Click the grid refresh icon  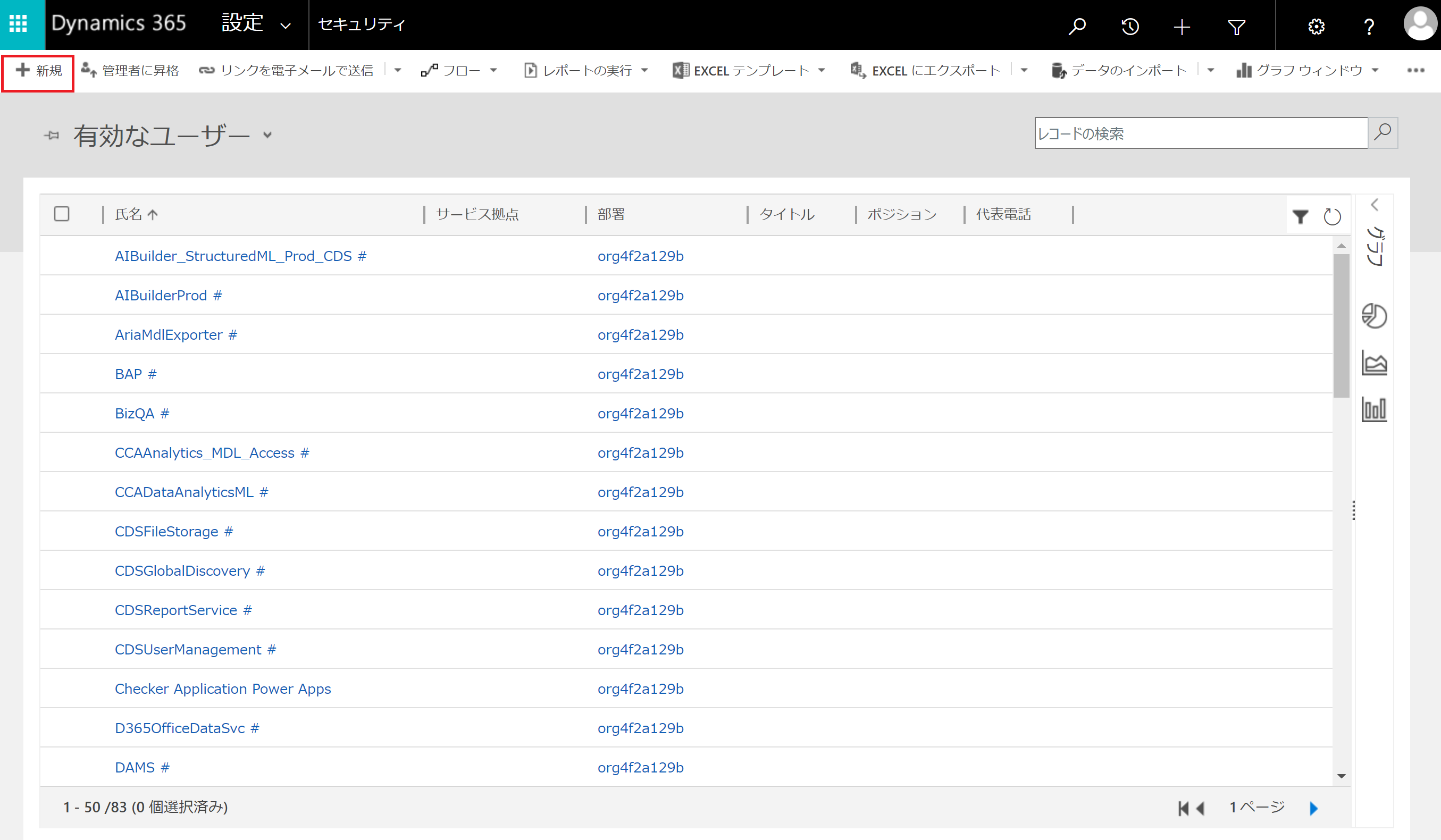click(x=1333, y=217)
